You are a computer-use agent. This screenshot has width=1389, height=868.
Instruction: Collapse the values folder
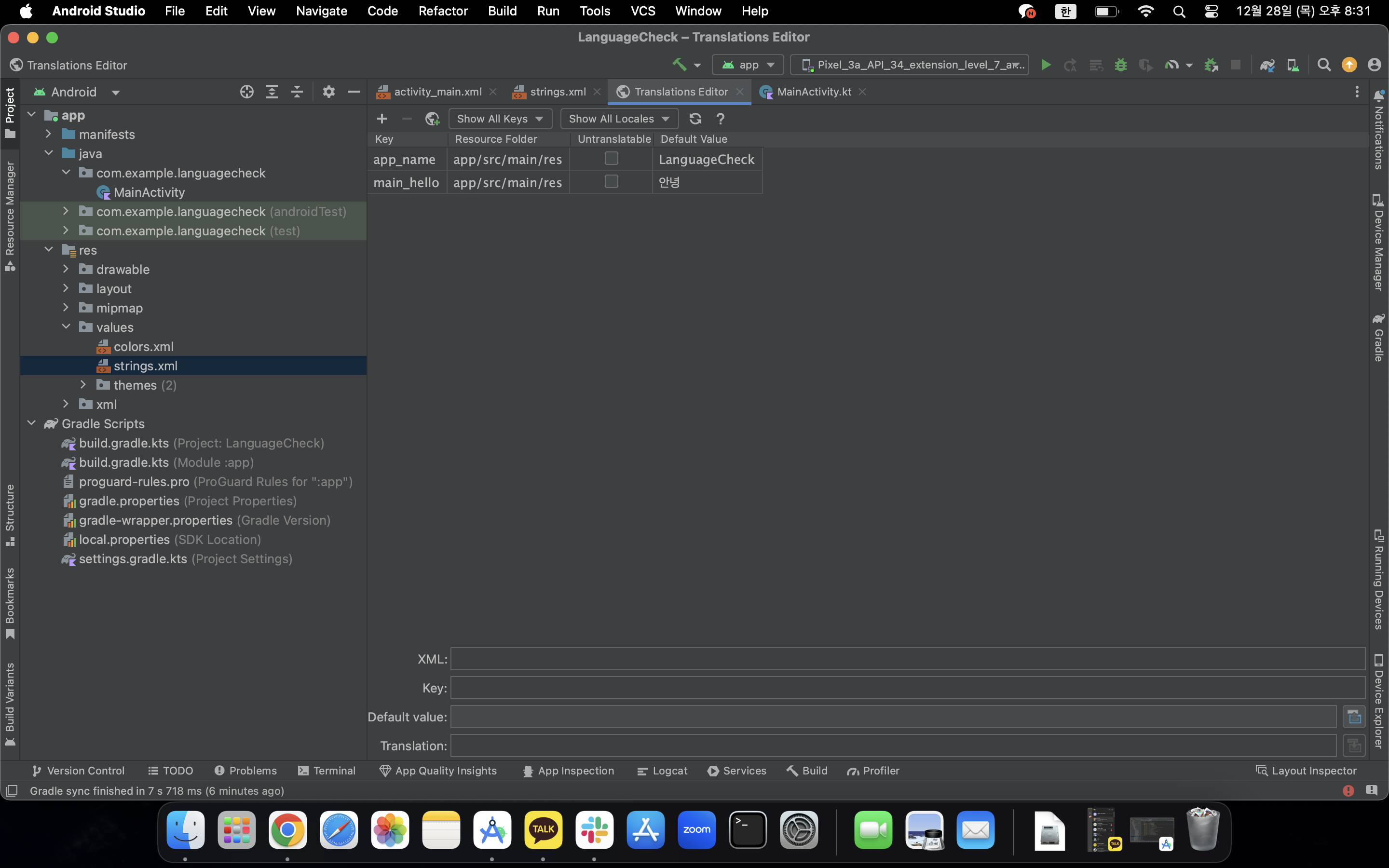(x=66, y=327)
